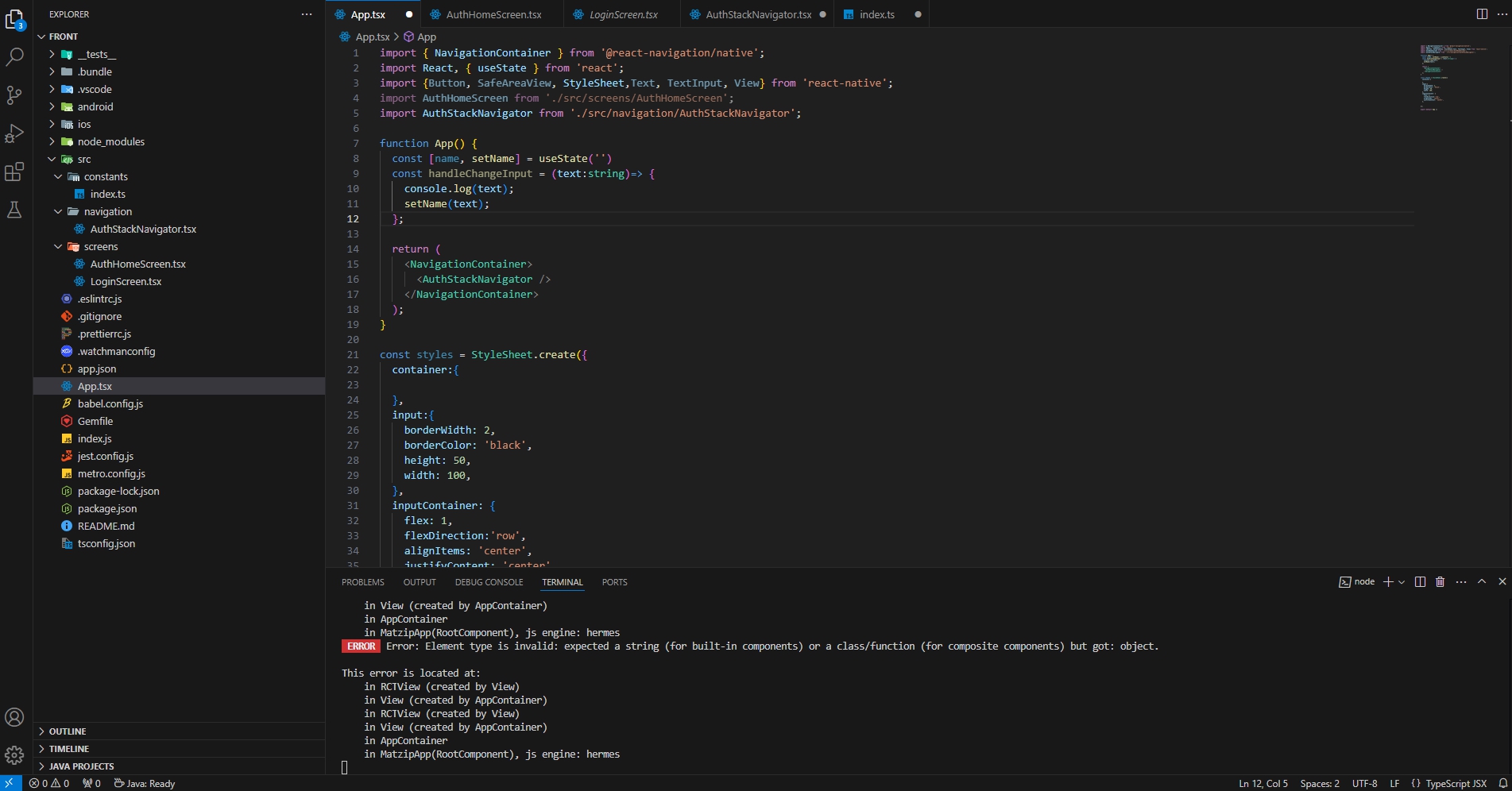Click Java: Ready status item
Screen dimensions: 1512x791
145,783
